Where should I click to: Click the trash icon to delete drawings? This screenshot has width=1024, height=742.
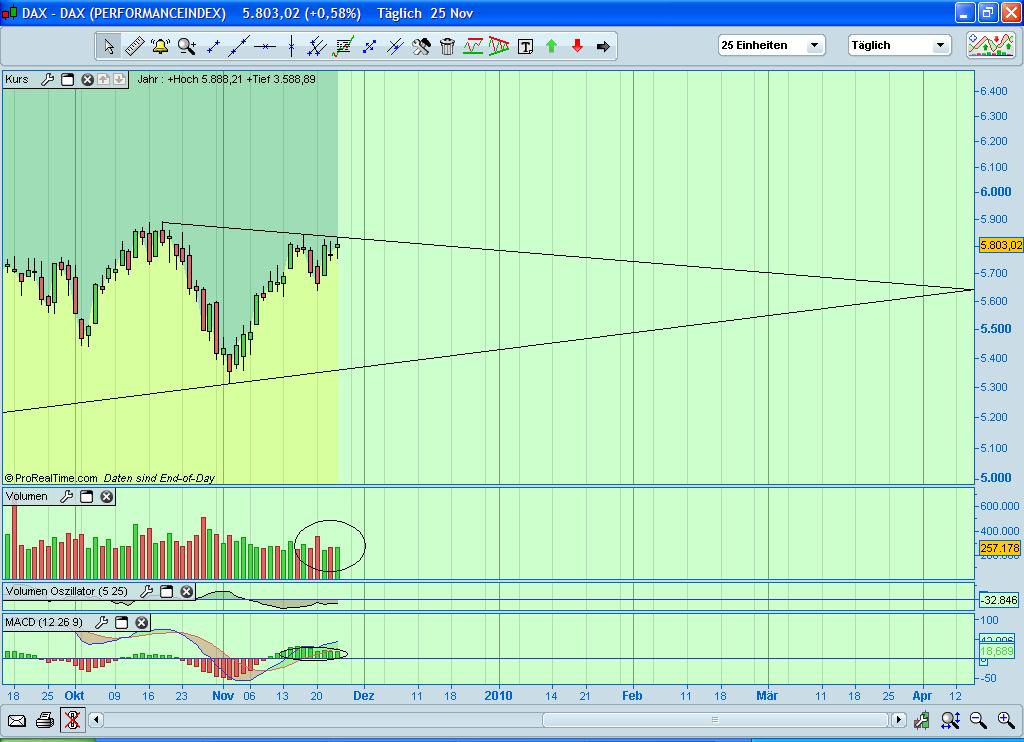pyautogui.click(x=446, y=46)
